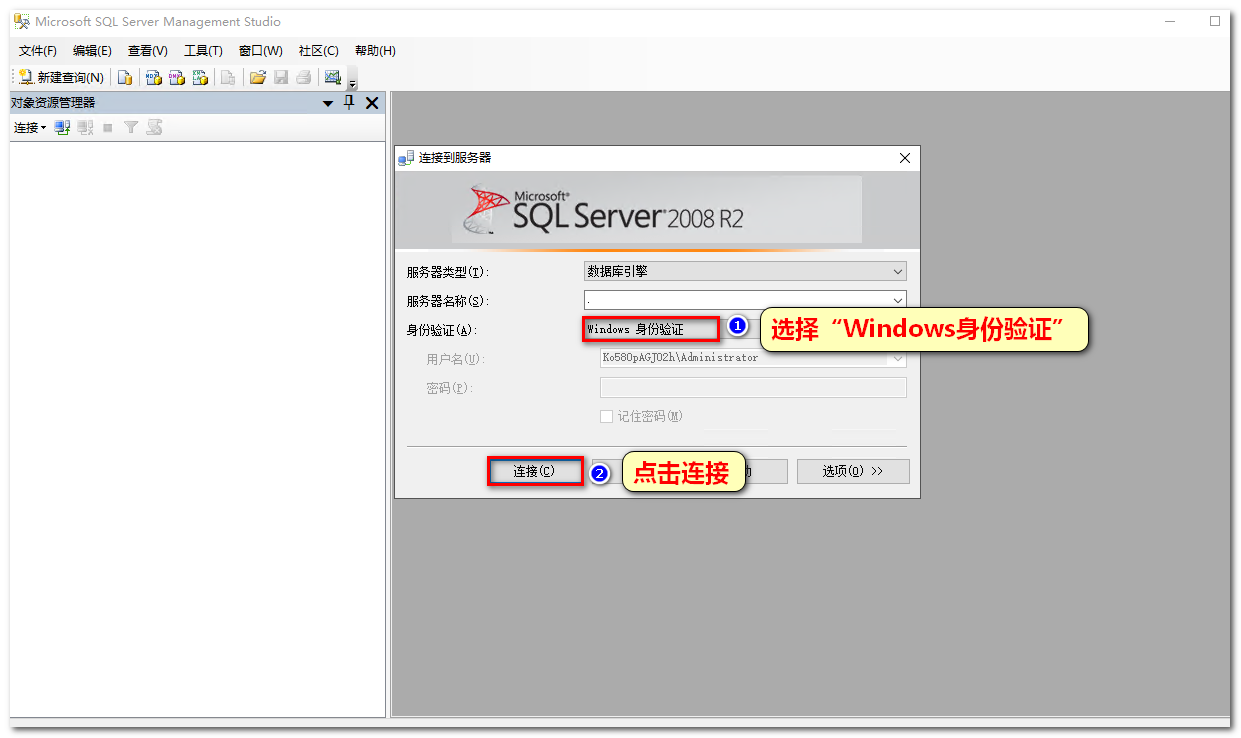The height and width of the screenshot is (738, 1241).
Task: Click the XMLA query icon in toolbar
Action: [x=200, y=77]
